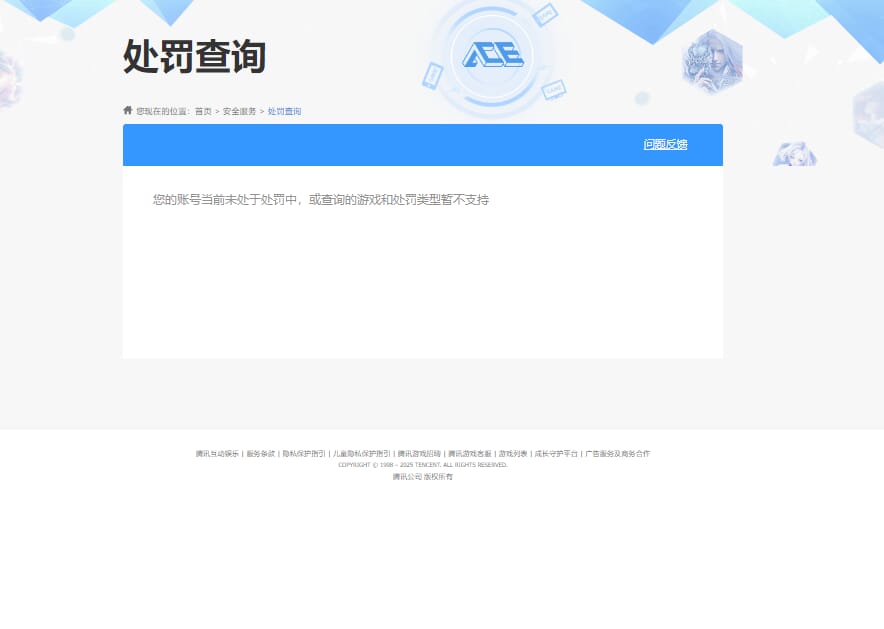
Task: Click the card icon beside the ACE logo
Action: click(x=547, y=15)
